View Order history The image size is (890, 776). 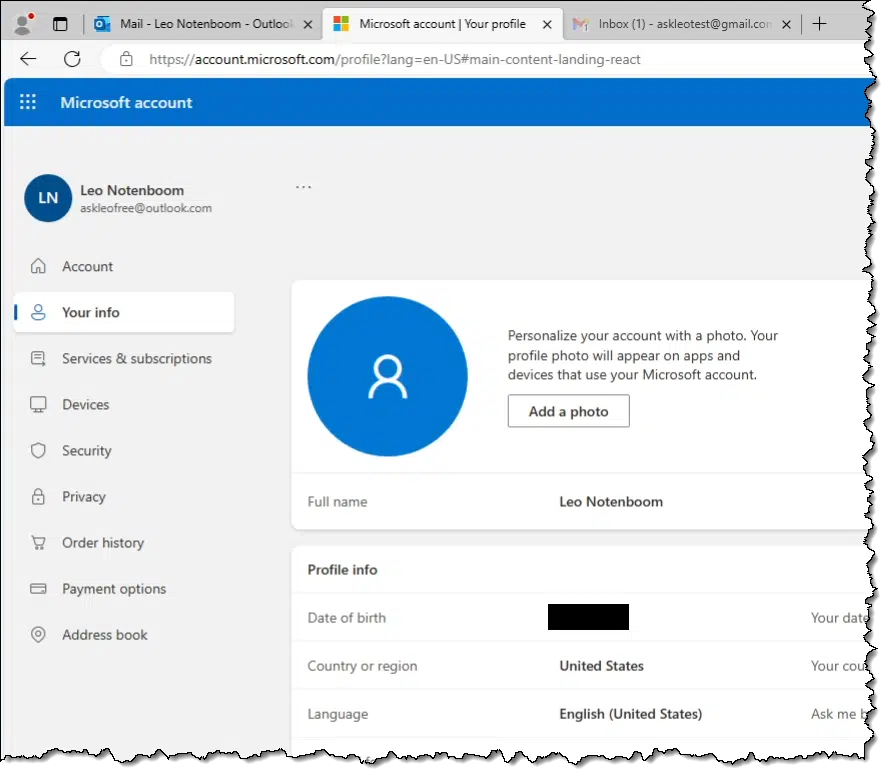click(x=124, y=543)
